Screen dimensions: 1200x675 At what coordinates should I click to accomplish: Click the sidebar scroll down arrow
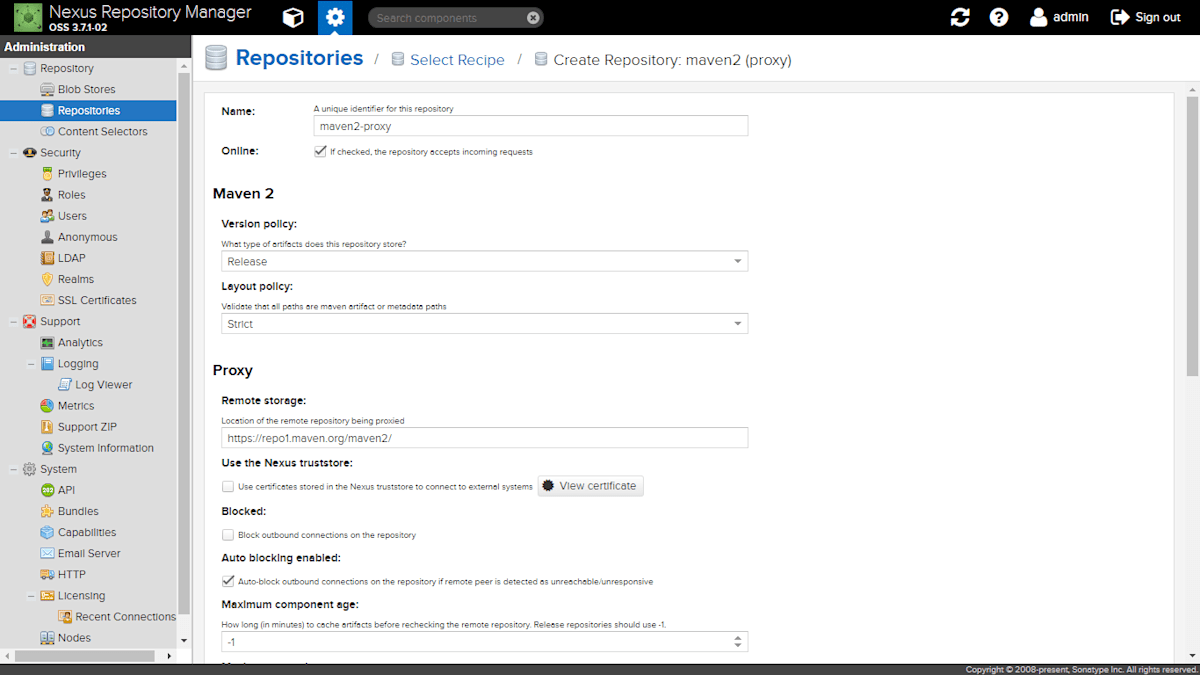183,640
